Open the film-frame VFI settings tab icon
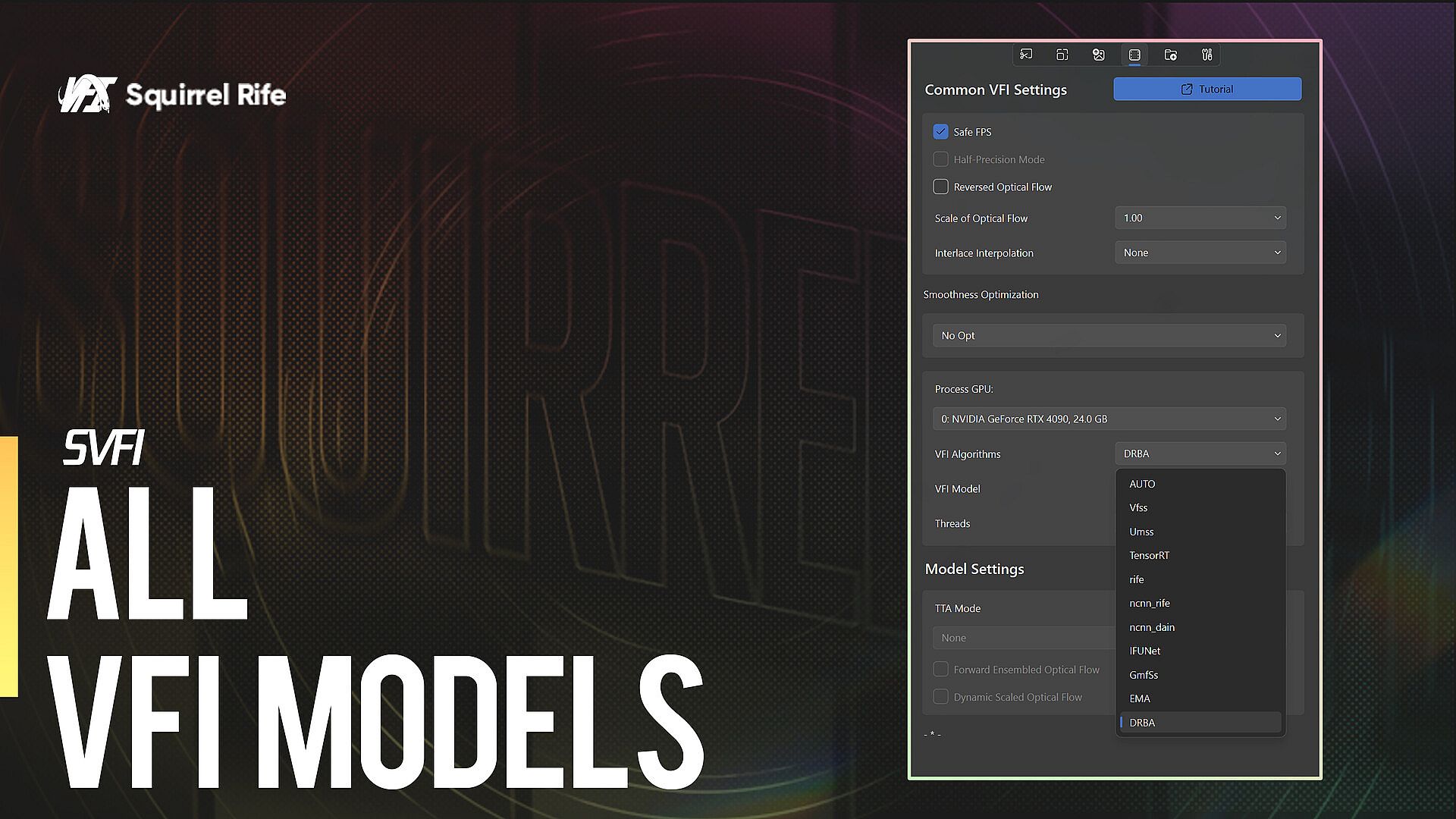Screen dimensions: 1456x819 coord(1134,55)
